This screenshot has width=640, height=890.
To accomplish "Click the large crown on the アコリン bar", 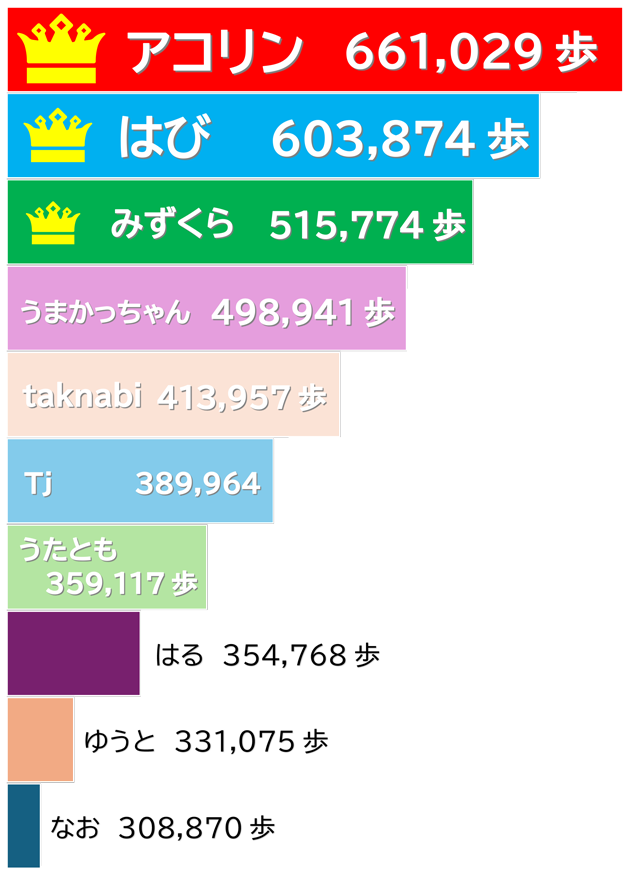I will pos(62,50).
